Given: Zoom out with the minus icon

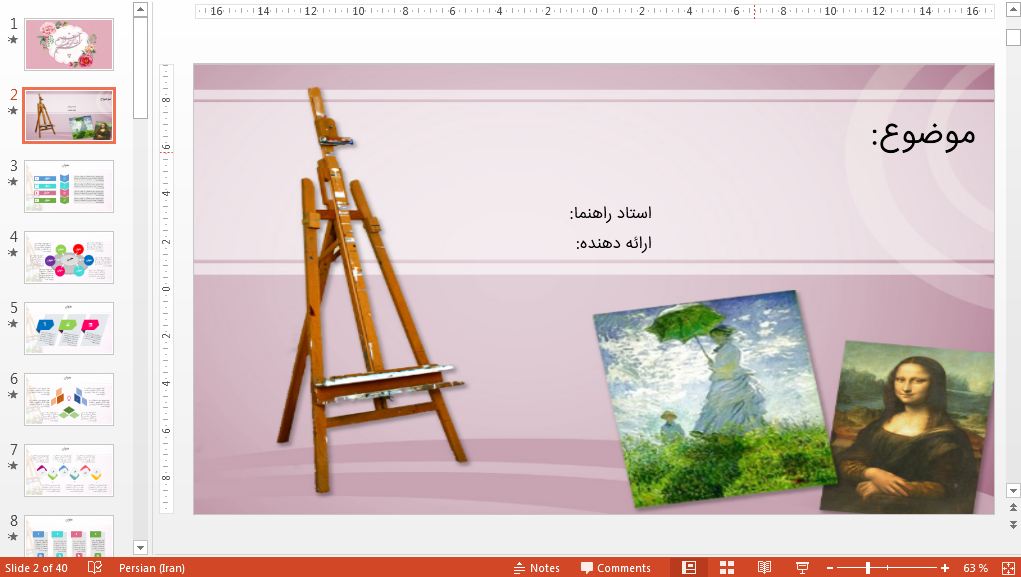Looking at the screenshot, I should pos(829,567).
